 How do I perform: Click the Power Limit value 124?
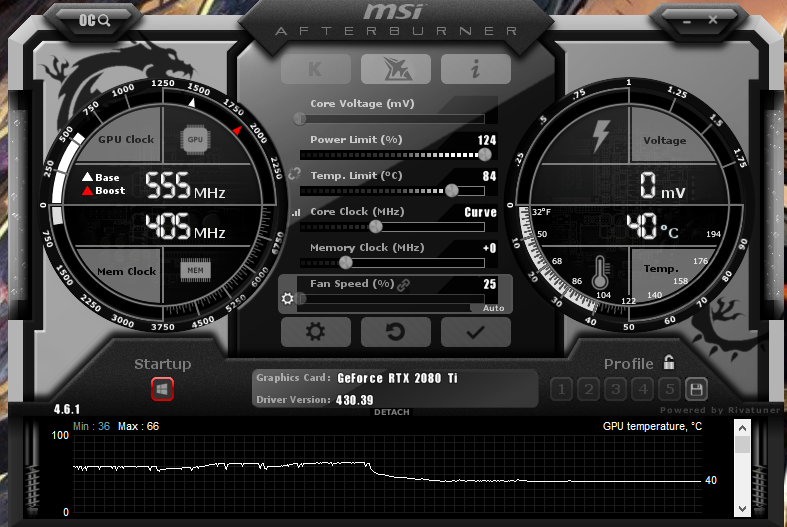coord(487,140)
